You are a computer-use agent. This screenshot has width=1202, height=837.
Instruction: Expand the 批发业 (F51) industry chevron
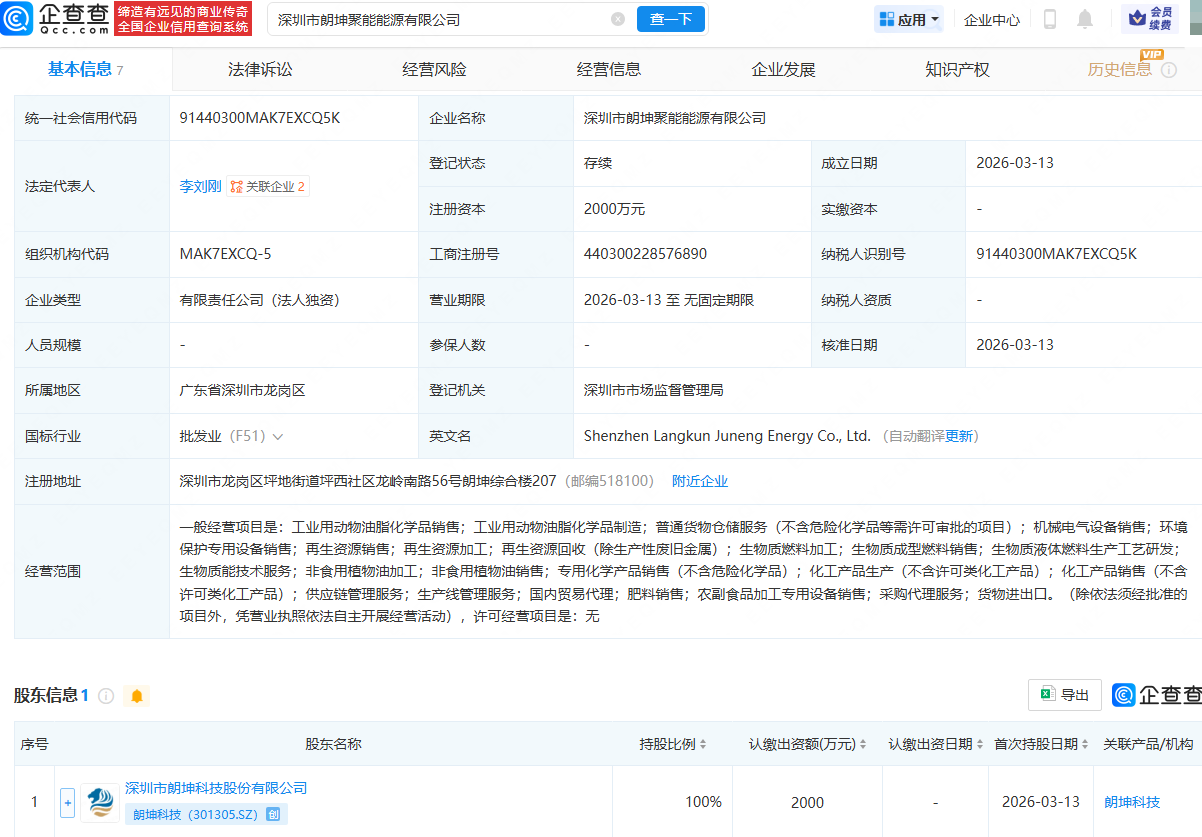(276, 436)
